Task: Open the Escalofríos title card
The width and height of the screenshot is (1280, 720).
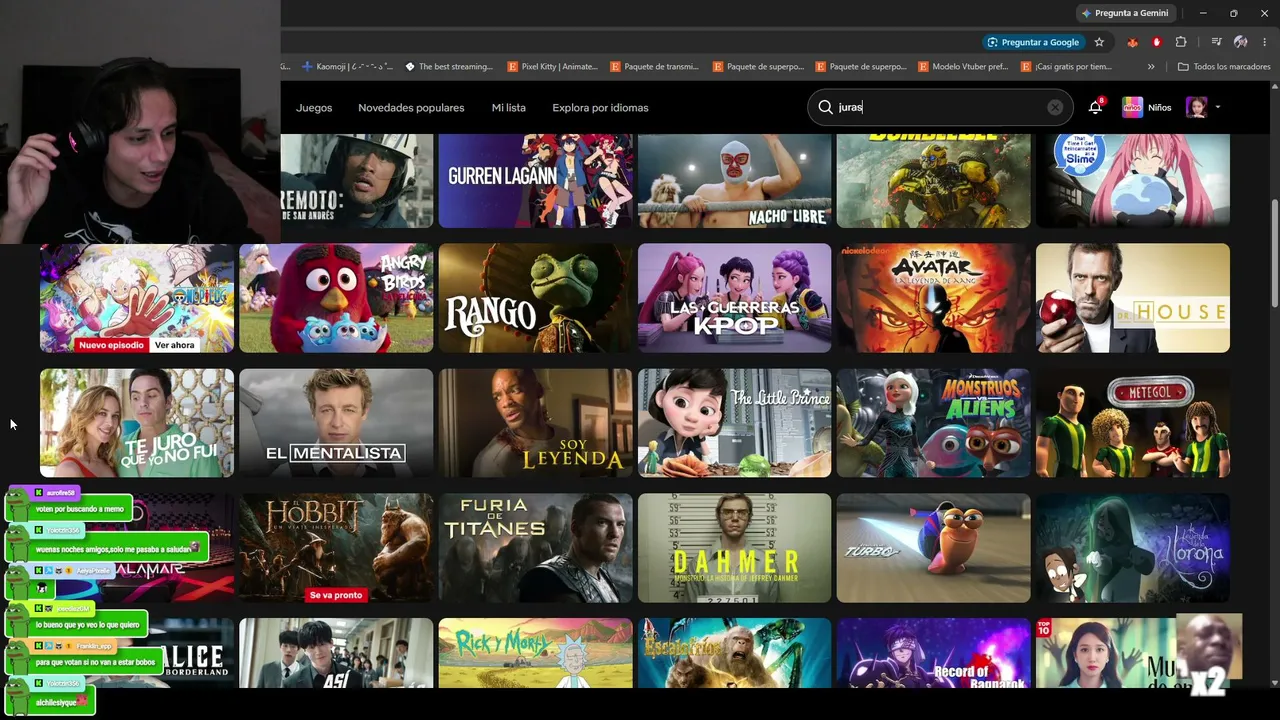Action: pos(734,653)
